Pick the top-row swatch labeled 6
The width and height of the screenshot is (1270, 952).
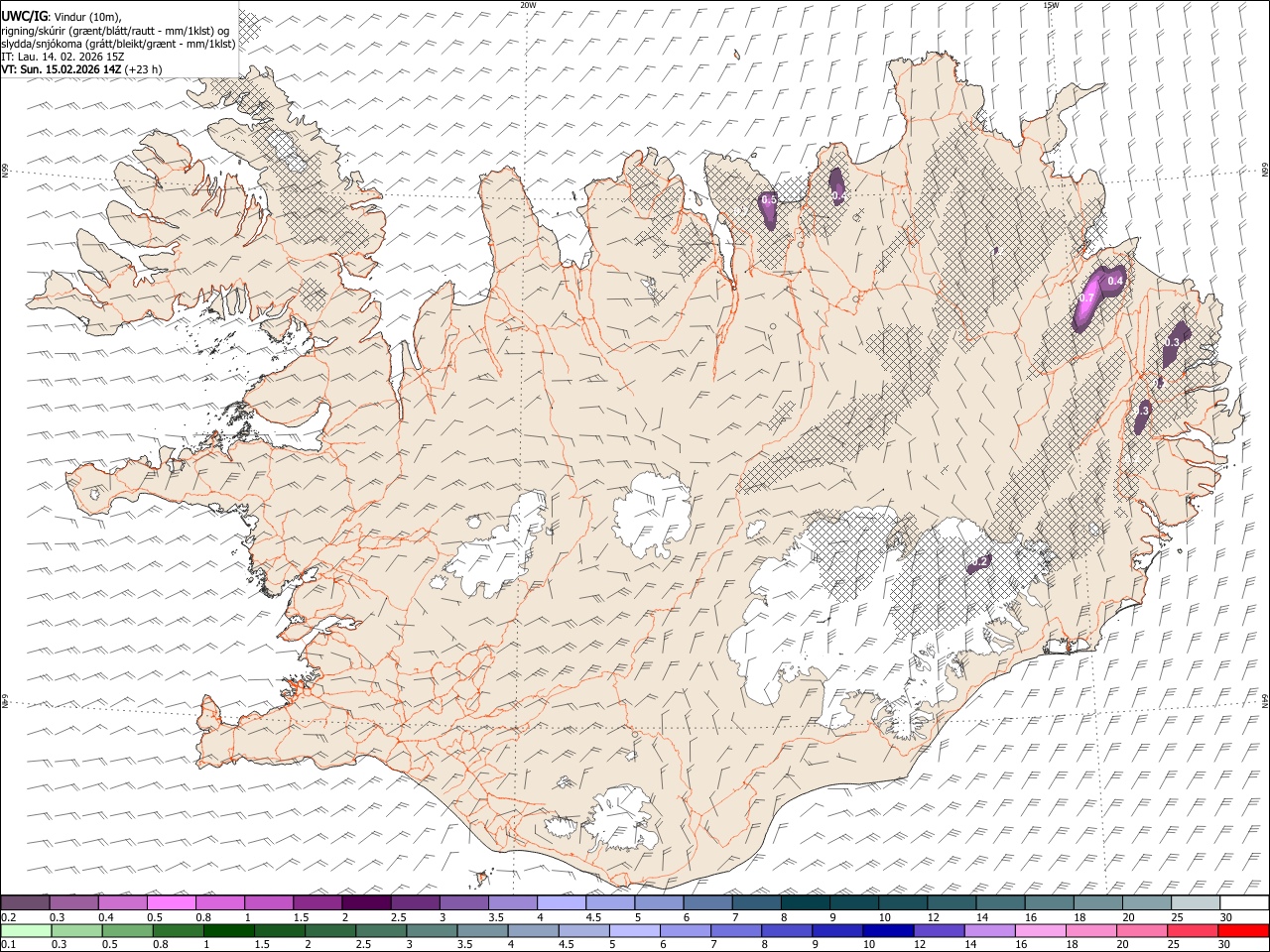point(707,902)
